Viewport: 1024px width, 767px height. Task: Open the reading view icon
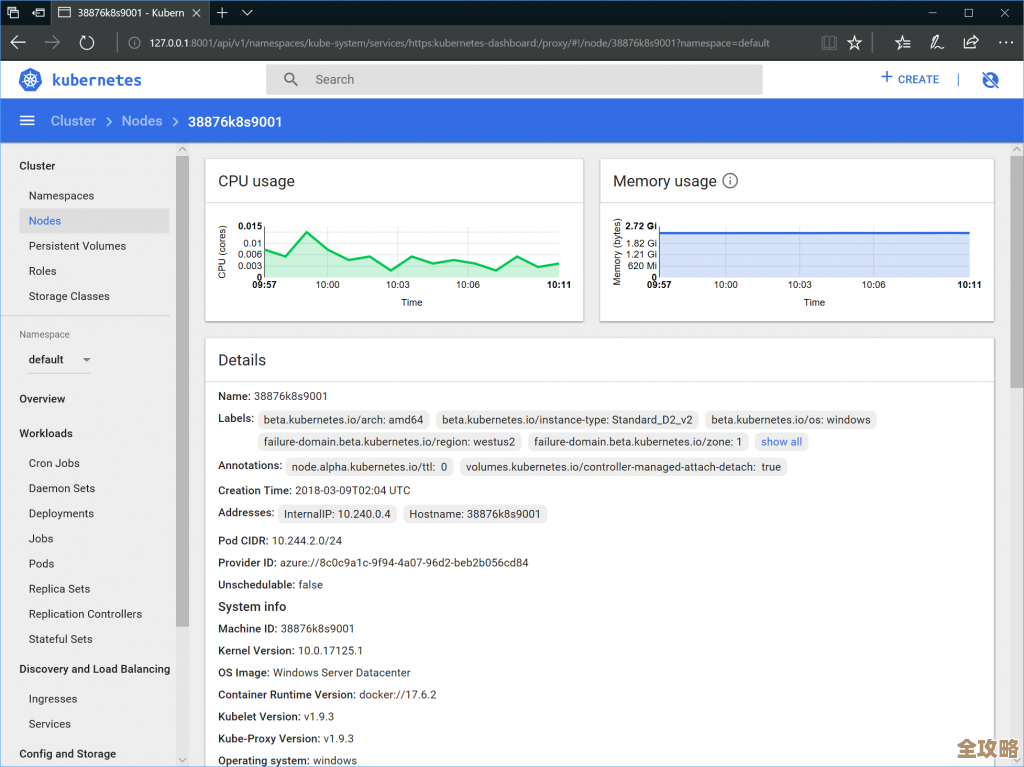(828, 43)
